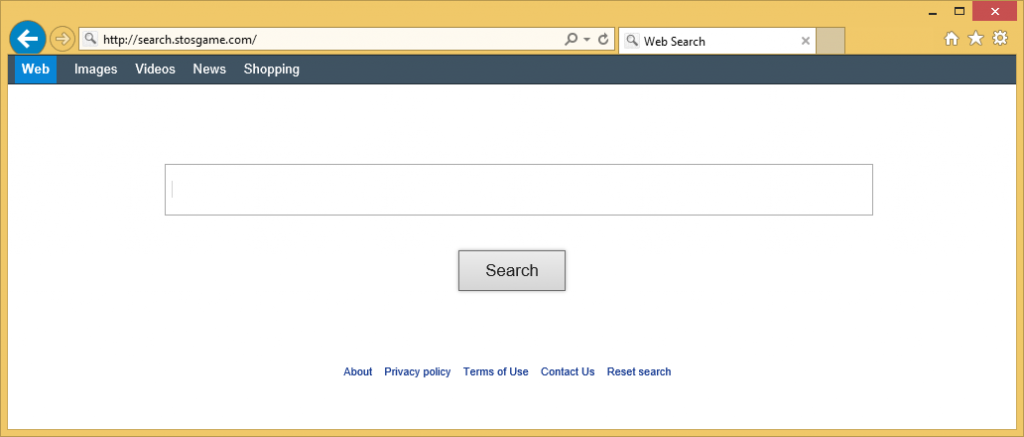The width and height of the screenshot is (1024, 437).
Task: Click the address bar search magnifier icon
Action: (x=571, y=40)
